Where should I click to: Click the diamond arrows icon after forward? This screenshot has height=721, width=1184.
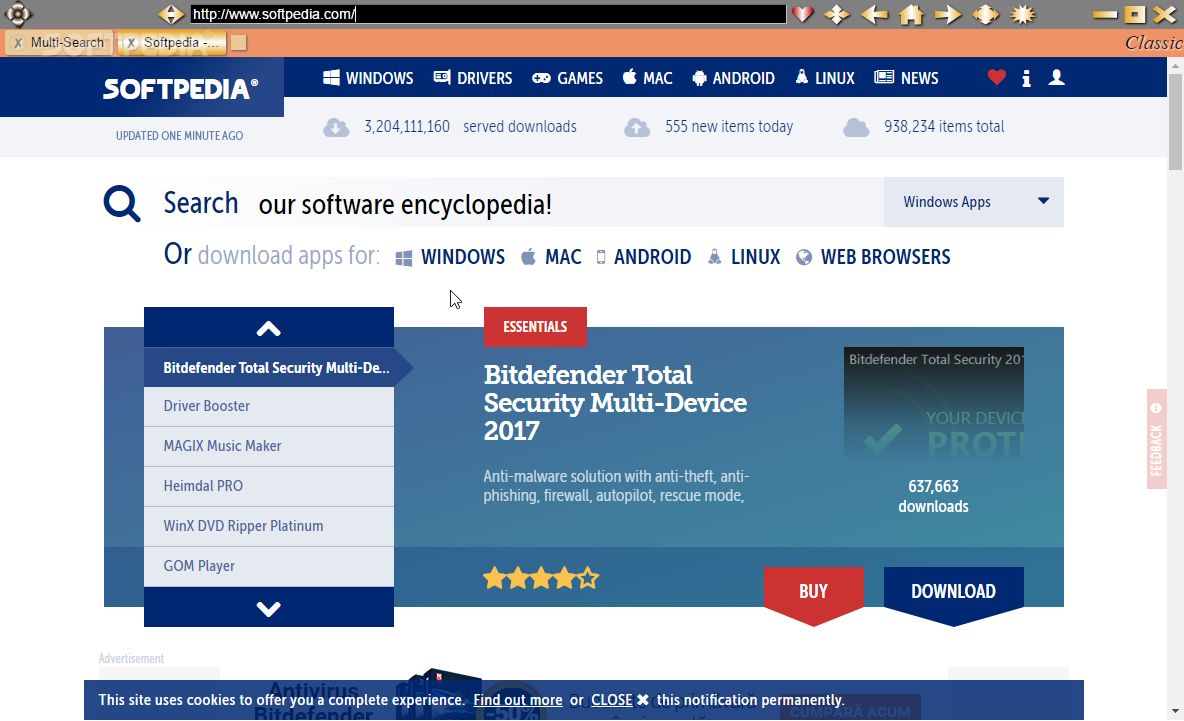(985, 14)
